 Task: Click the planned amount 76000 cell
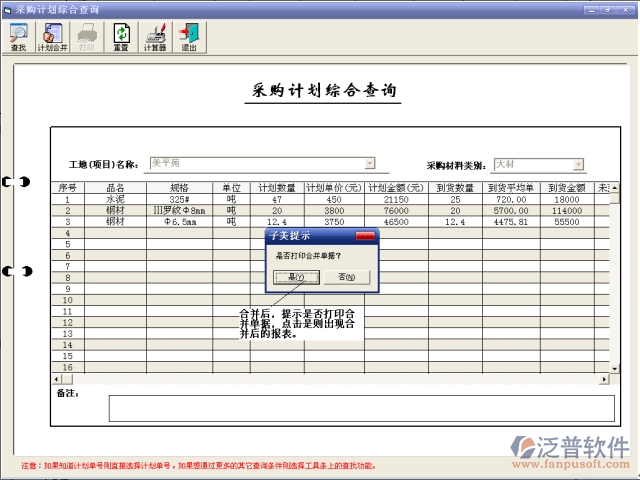click(x=396, y=211)
